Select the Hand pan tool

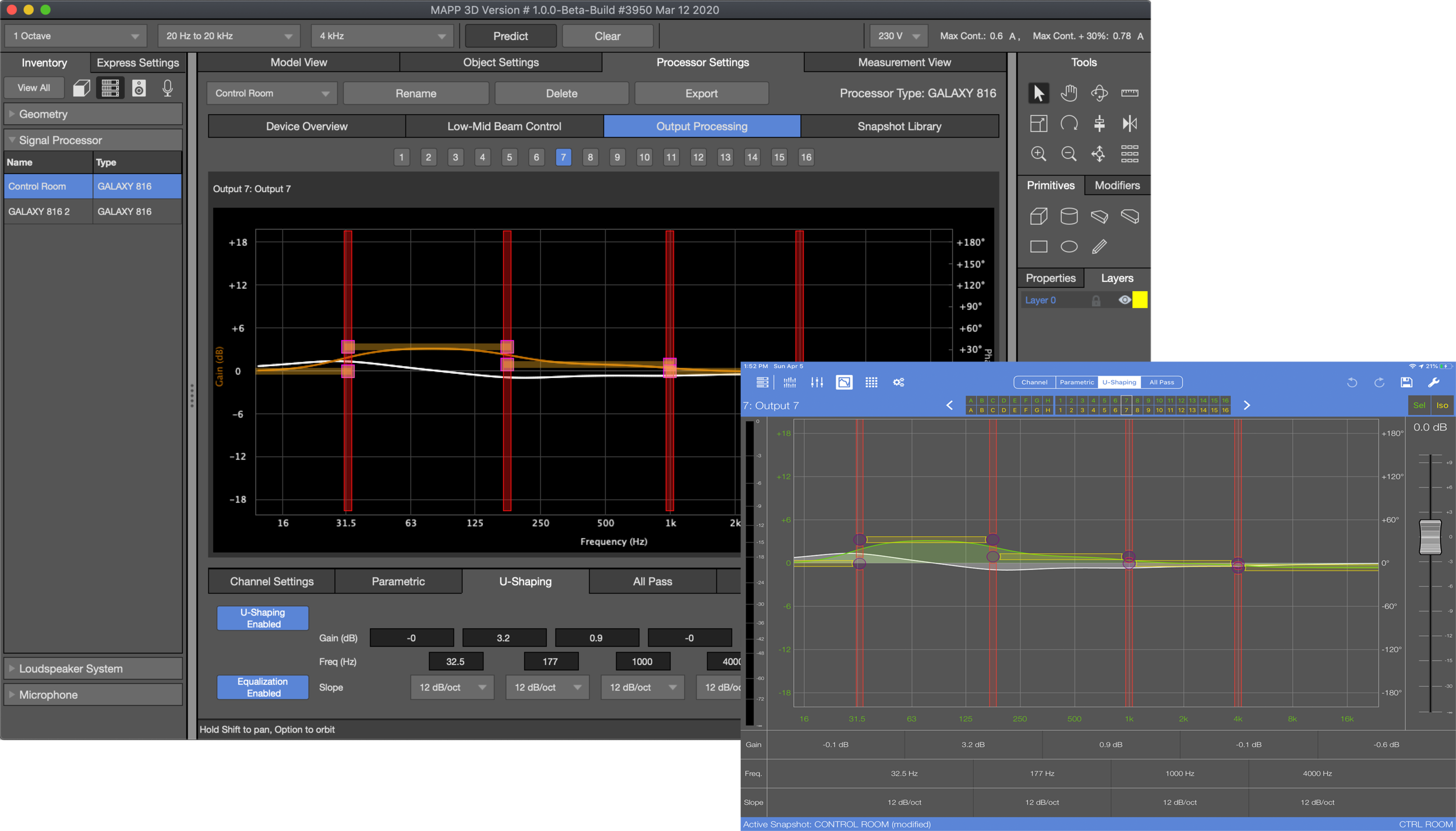[1068, 93]
